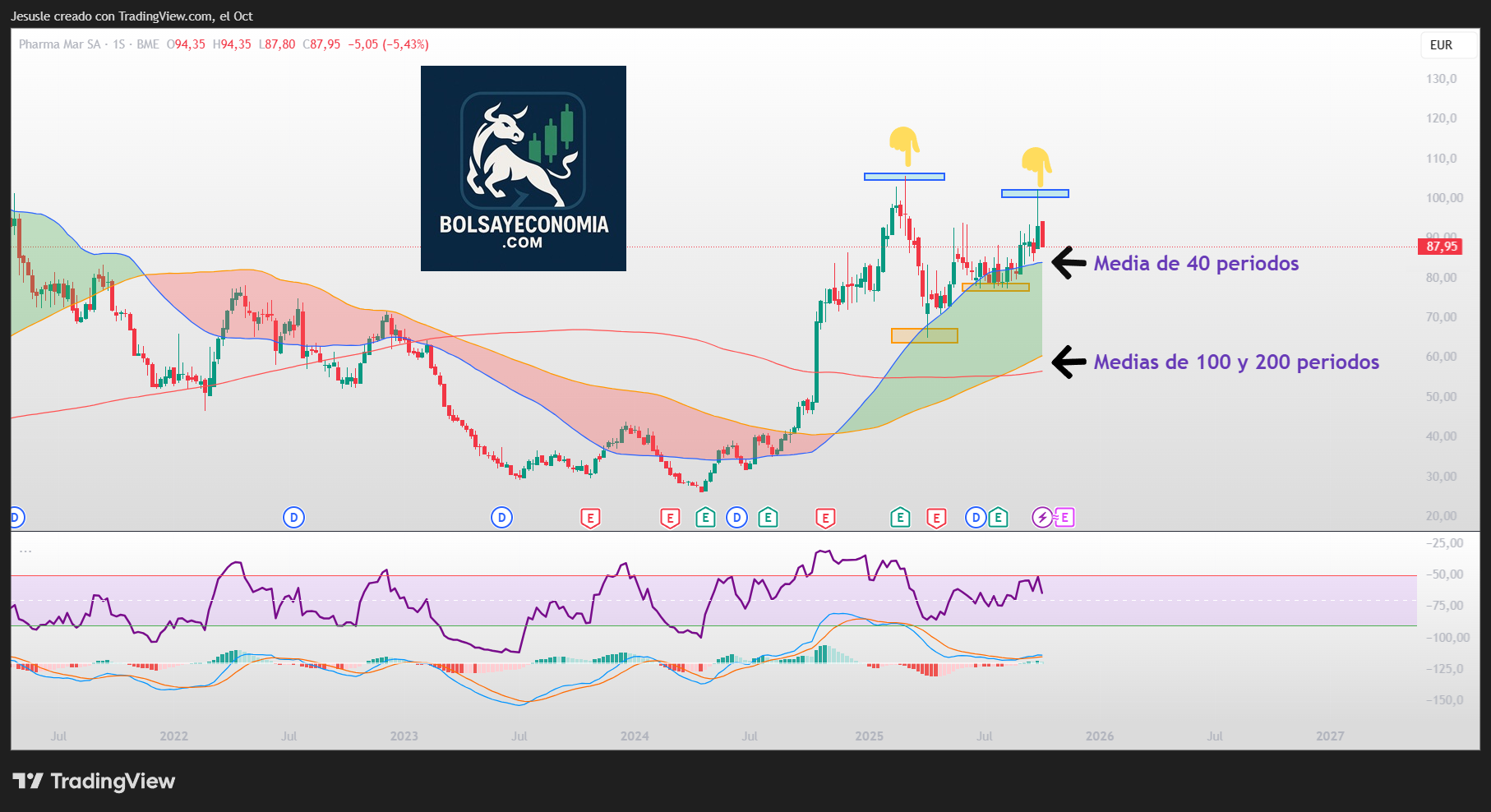Click the dividend D marker below mid-2022
The width and height of the screenshot is (1491, 812).
pos(293,517)
